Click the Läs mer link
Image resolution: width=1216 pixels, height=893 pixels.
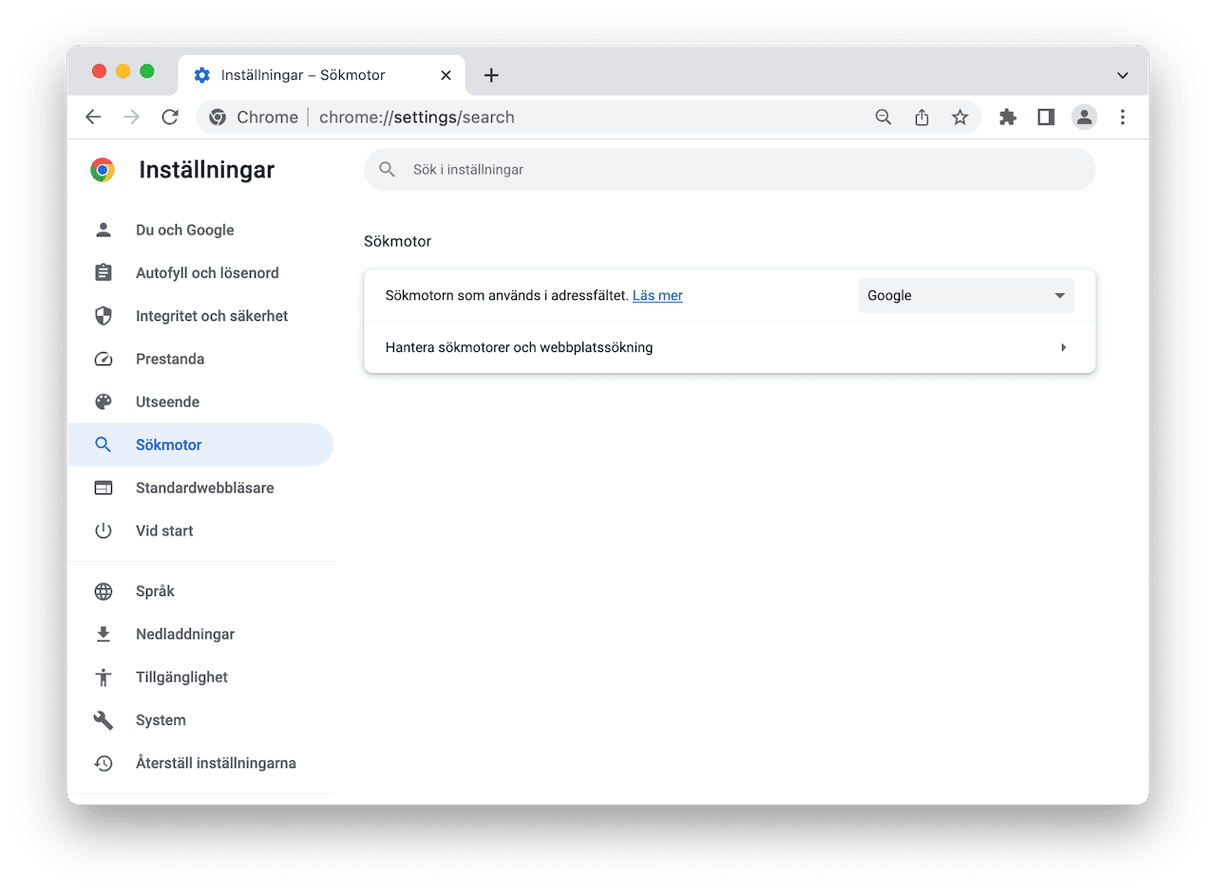point(658,296)
